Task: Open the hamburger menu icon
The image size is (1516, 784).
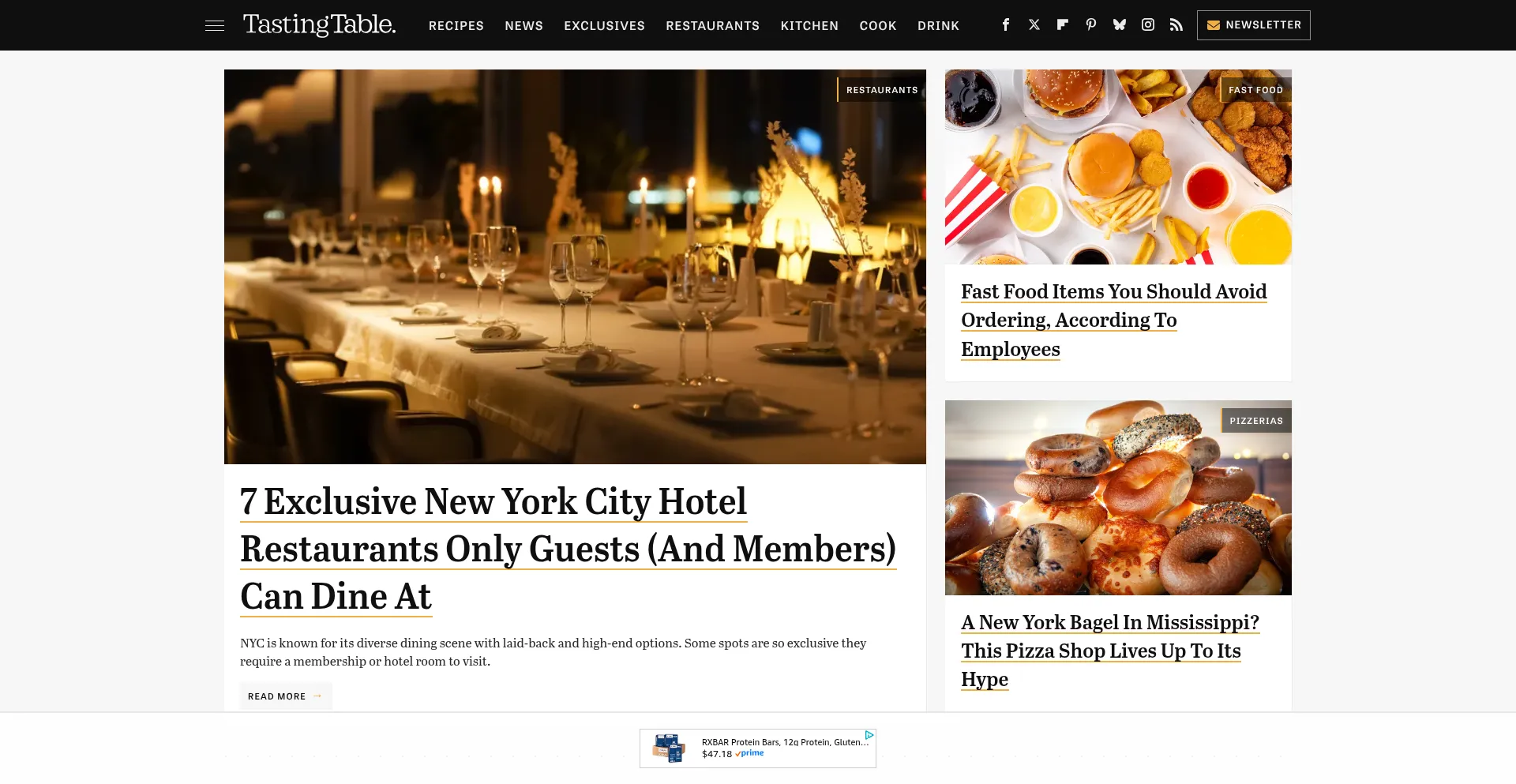Action: pyautogui.click(x=215, y=25)
